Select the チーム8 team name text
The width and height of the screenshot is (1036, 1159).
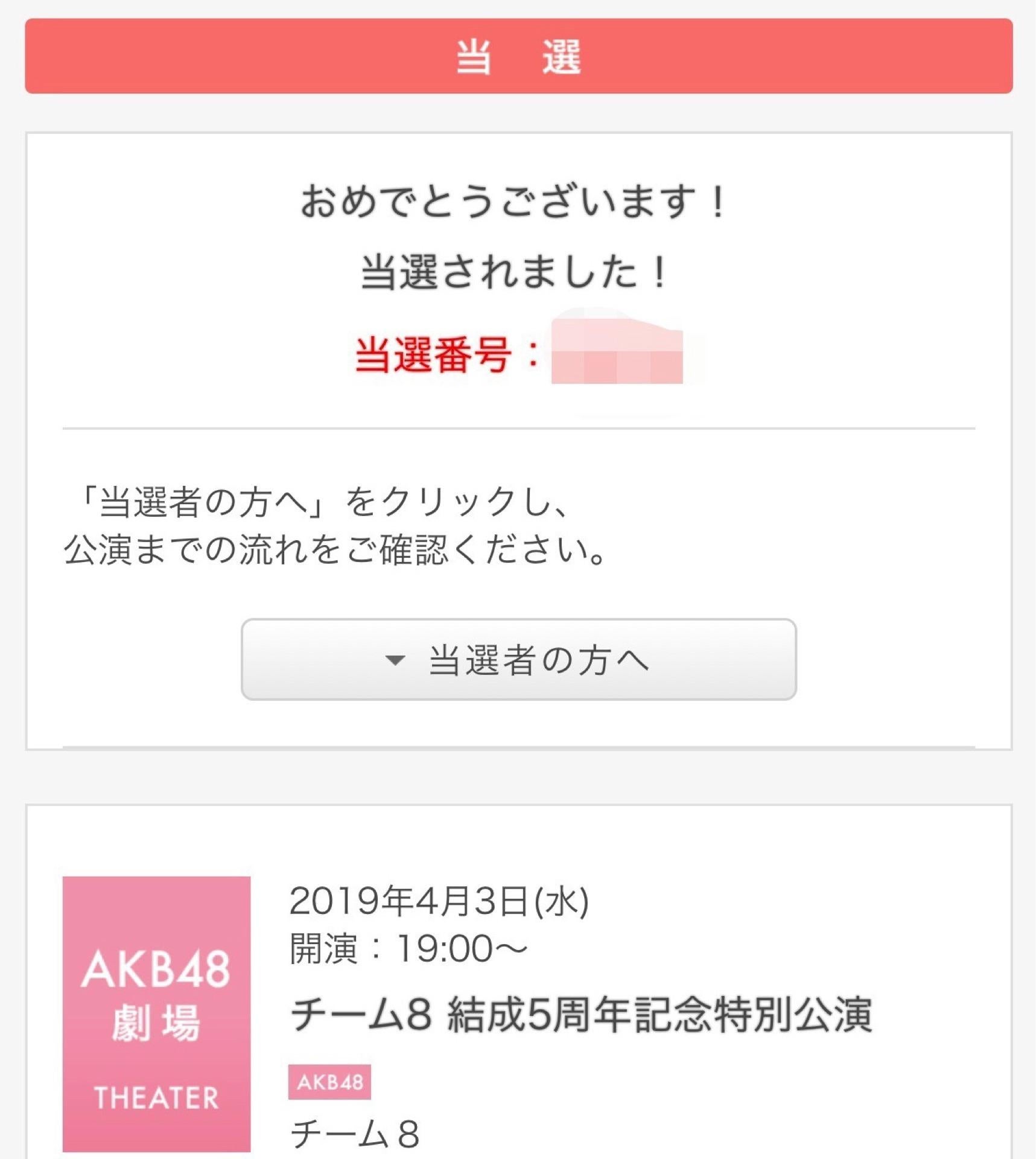click(355, 1133)
